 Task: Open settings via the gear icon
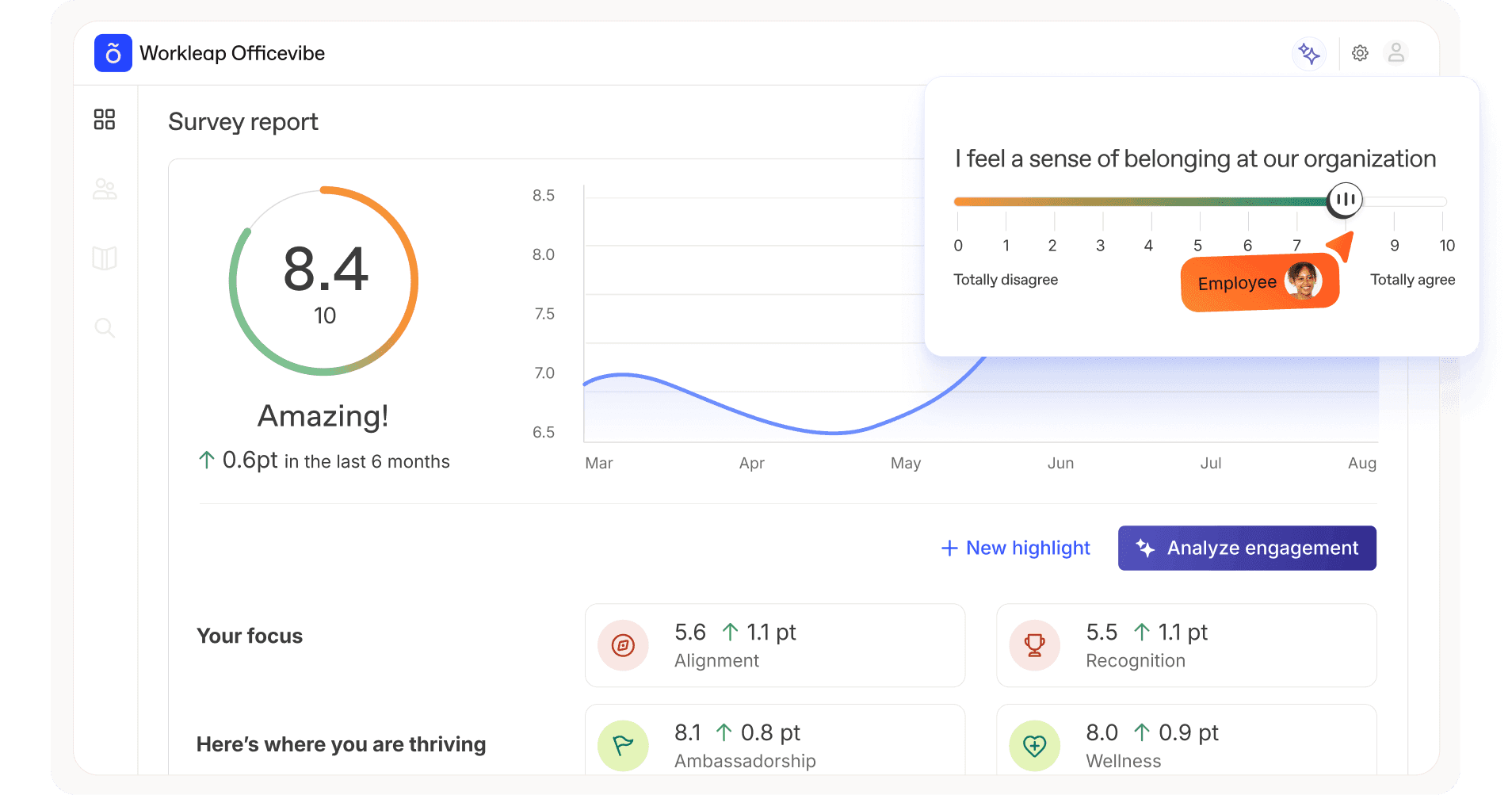pyautogui.click(x=1360, y=53)
